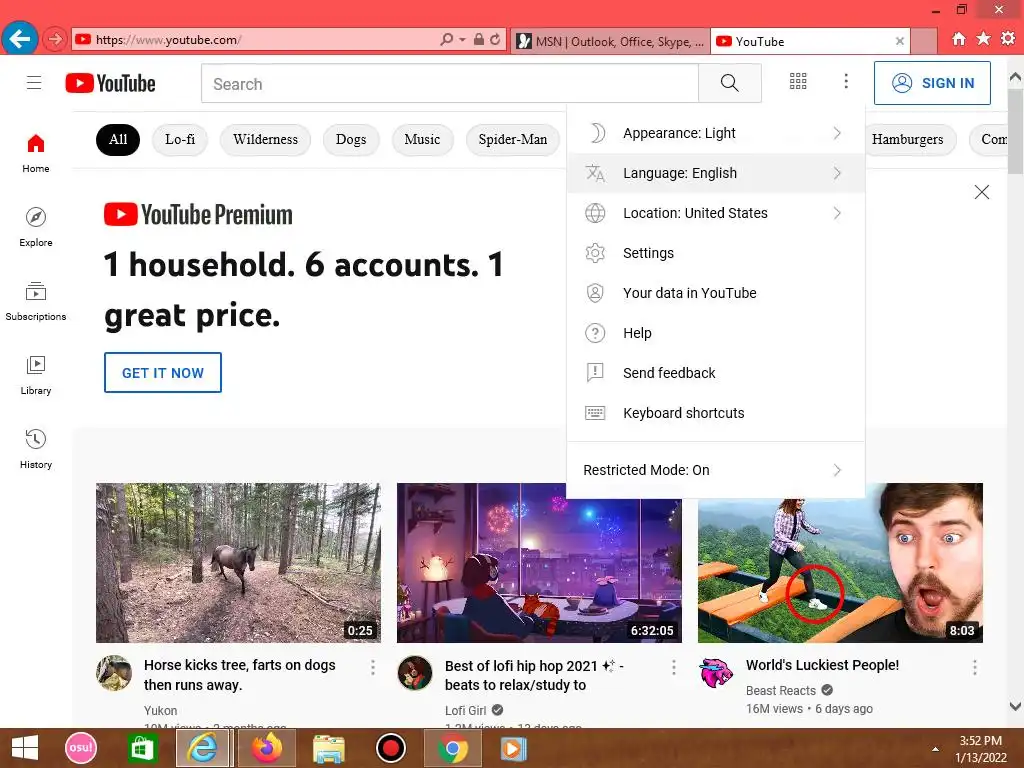Open Windows Store from the taskbar
The image size is (1024, 768).
coord(142,748)
